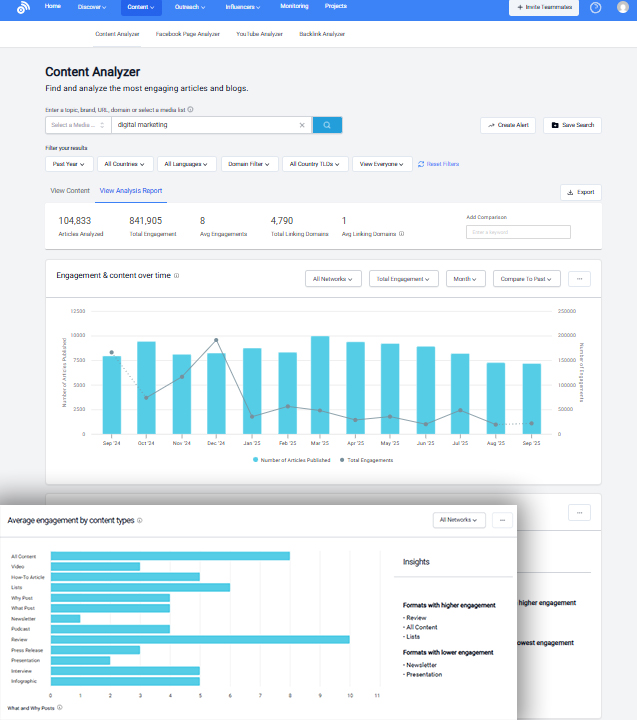Open the Select a Media list dropdown
The width and height of the screenshot is (637, 720).
click(76, 125)
